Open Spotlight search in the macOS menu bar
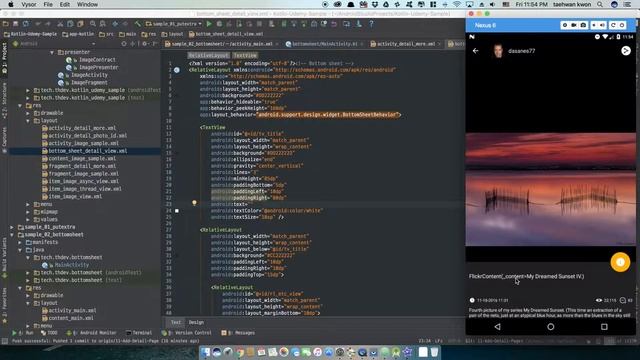This screenshot has width=640, height=360. click(600, 4)
